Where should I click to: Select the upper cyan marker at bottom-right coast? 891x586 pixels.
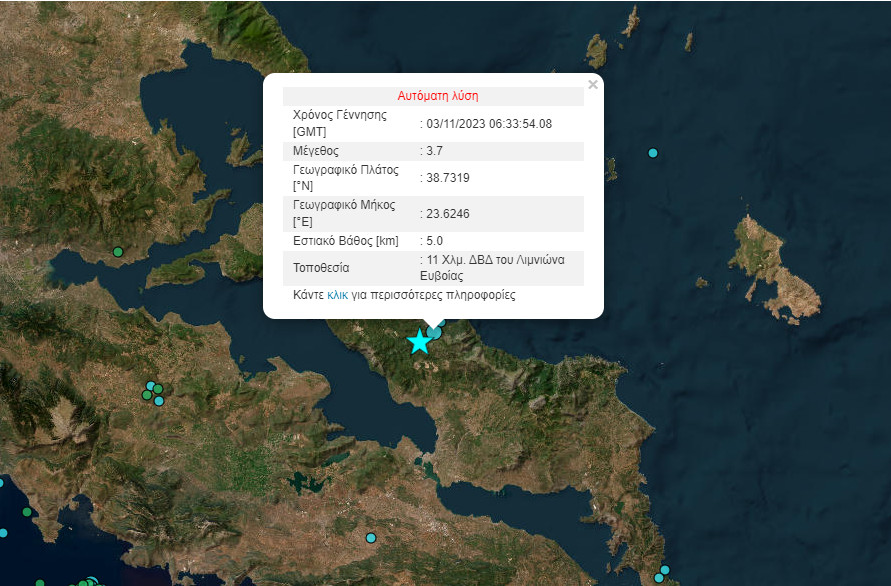[665, 570]
